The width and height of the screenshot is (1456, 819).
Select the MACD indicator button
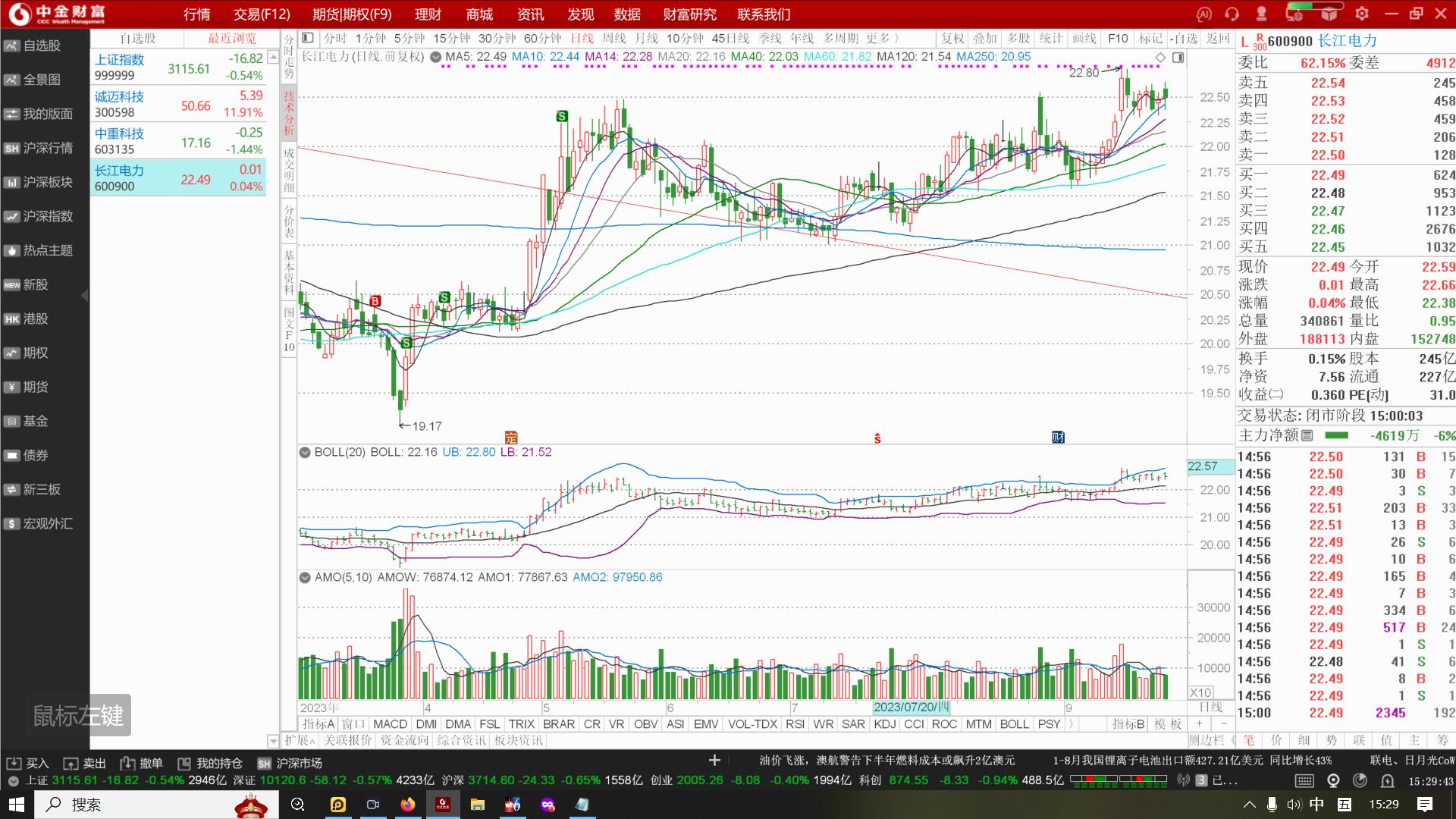point(391,724)
